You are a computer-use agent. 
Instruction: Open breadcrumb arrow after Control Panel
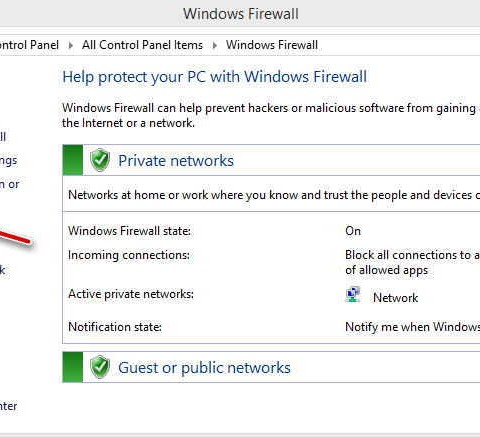pyautogui.click(x=70, y=45)
